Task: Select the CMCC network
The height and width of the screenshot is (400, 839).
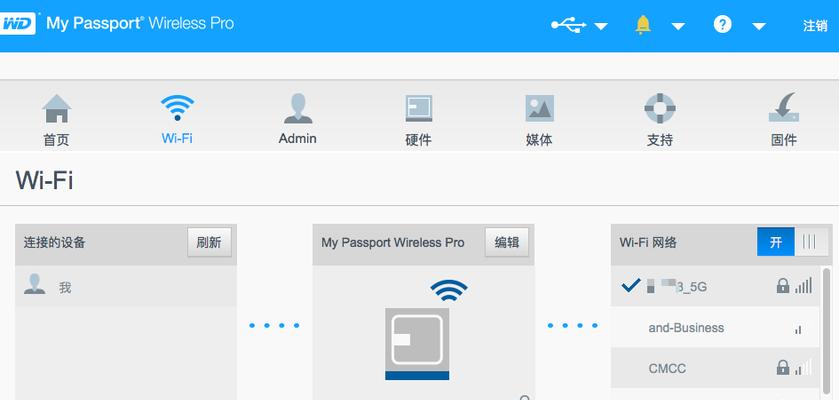Action: click(715, 368)
